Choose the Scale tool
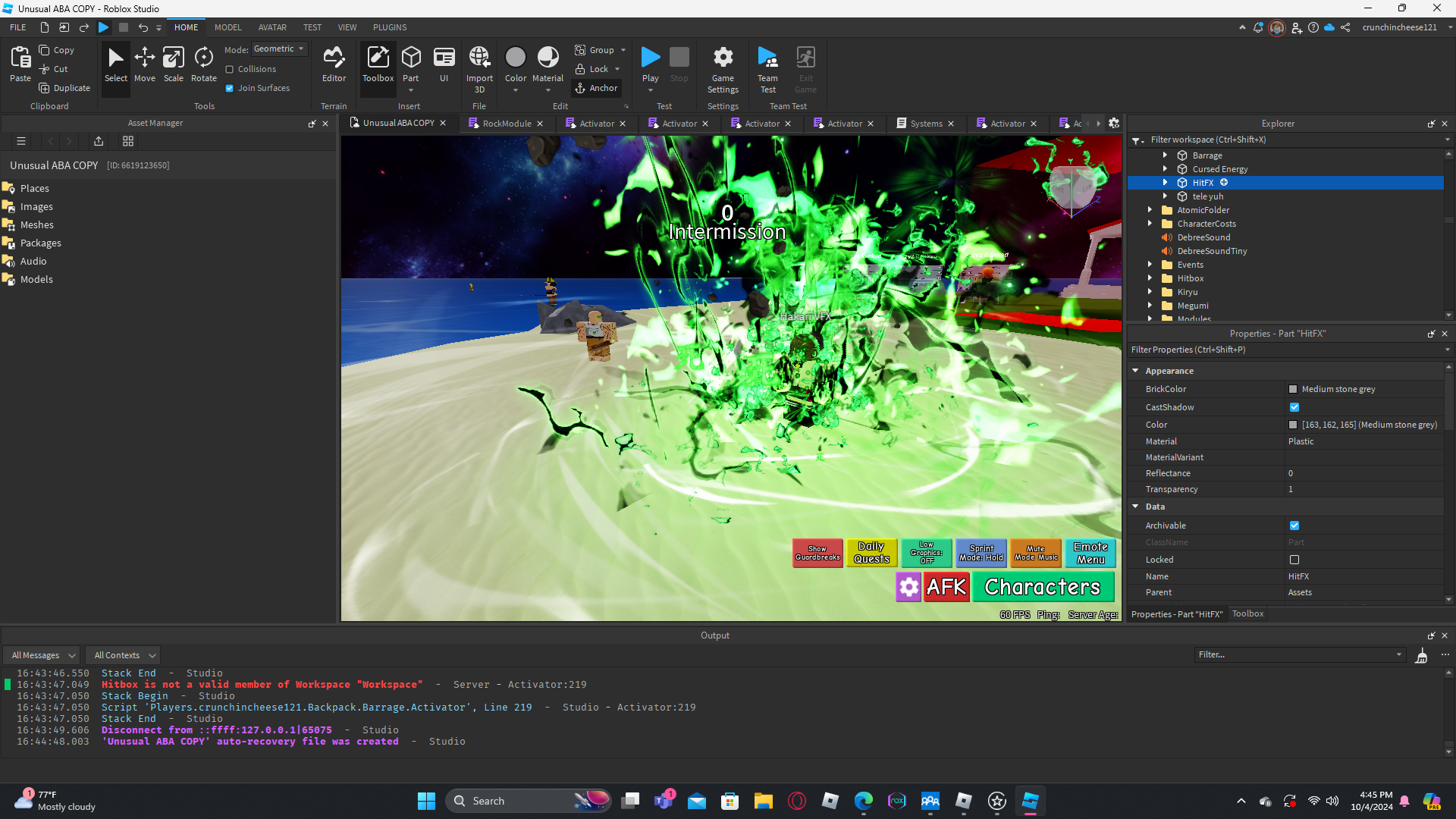1456x819 pixels. click(x=174, y=64)
